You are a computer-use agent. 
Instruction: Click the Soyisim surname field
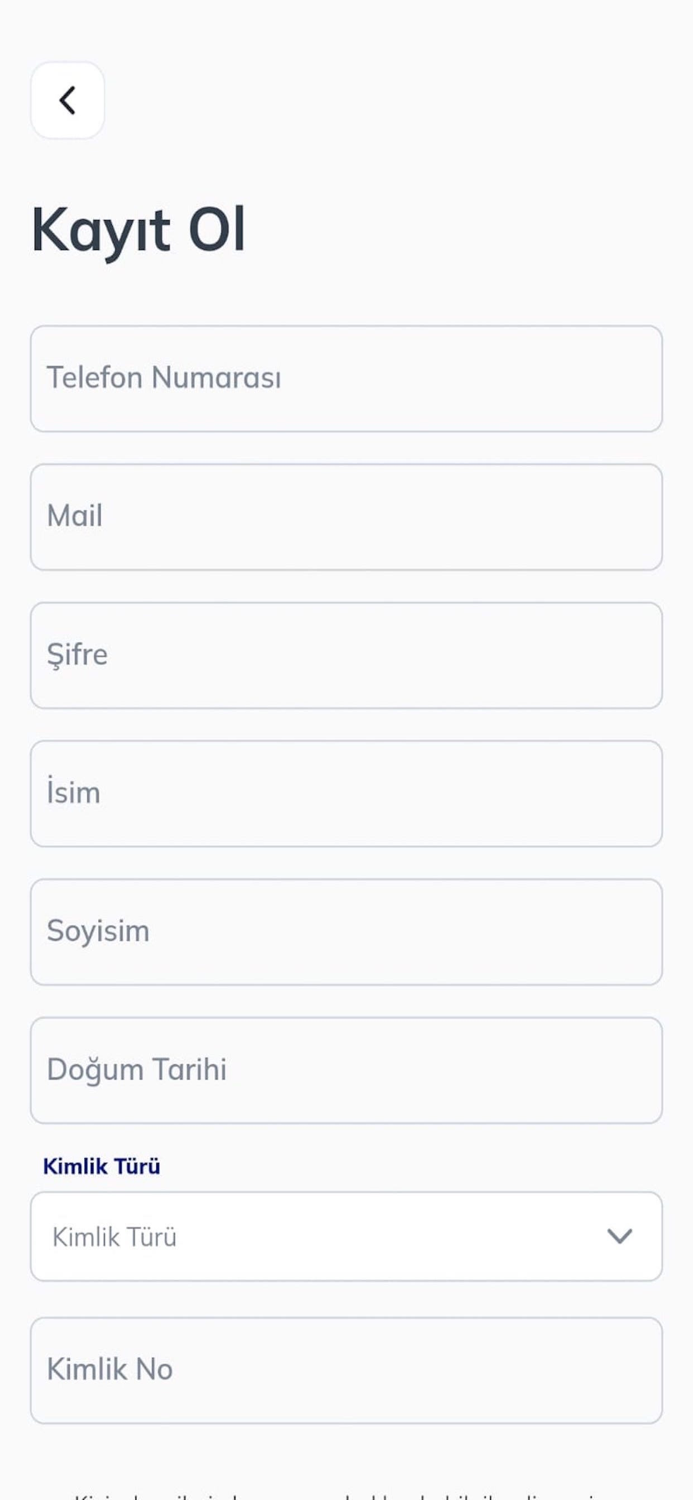pyautogui.click(x=346, y=931)
